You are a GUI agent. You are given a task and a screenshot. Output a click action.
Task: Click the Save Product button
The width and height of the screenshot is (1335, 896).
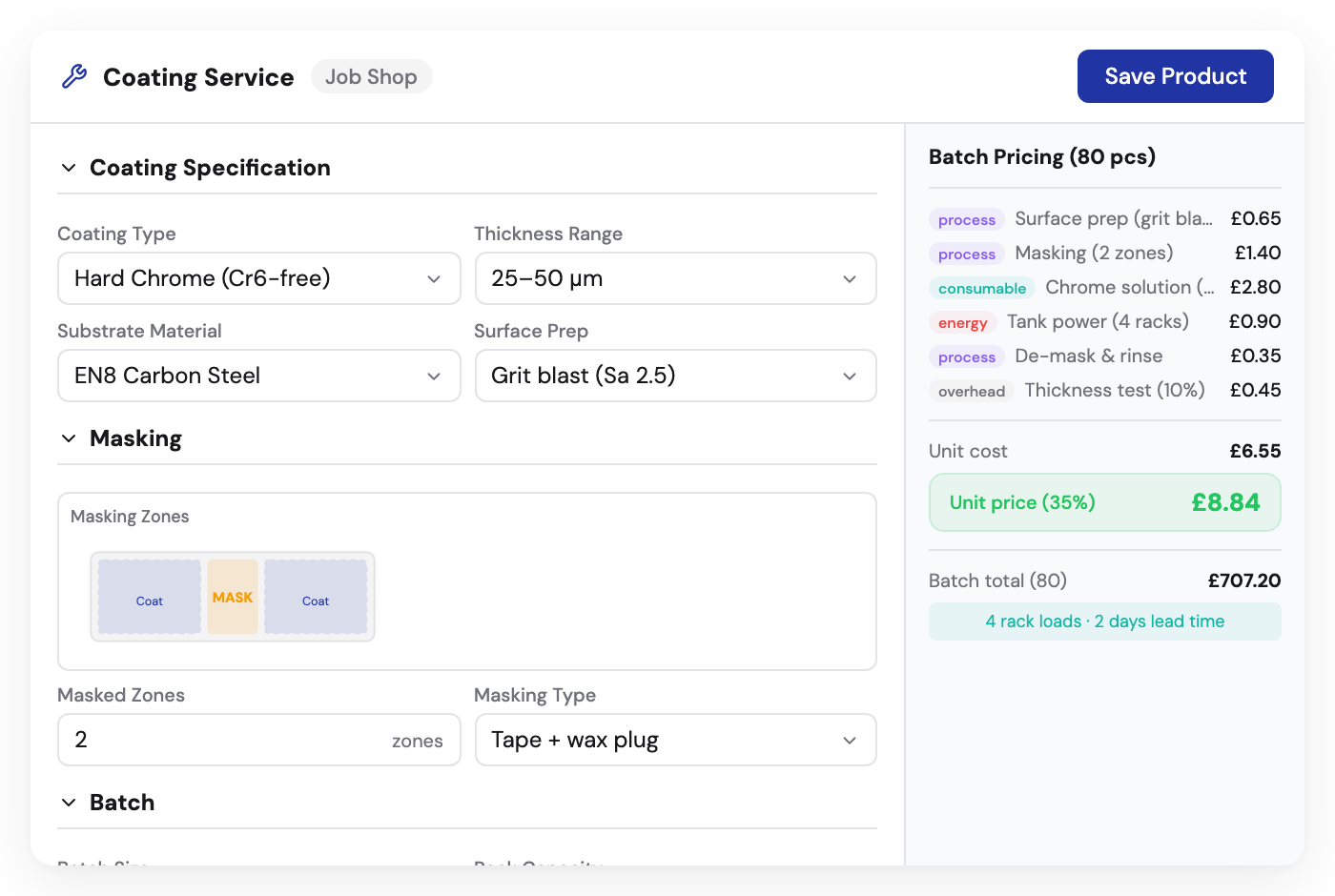pyautogui.click(x=1175, y=76)
